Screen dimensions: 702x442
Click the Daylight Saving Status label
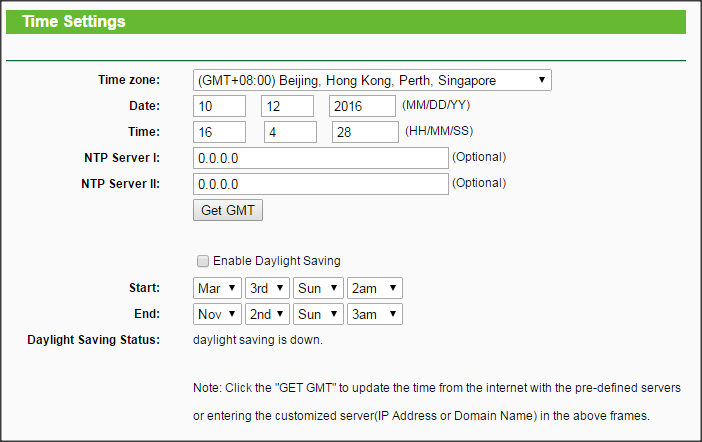pyautogui.click(x=94, y=340)
